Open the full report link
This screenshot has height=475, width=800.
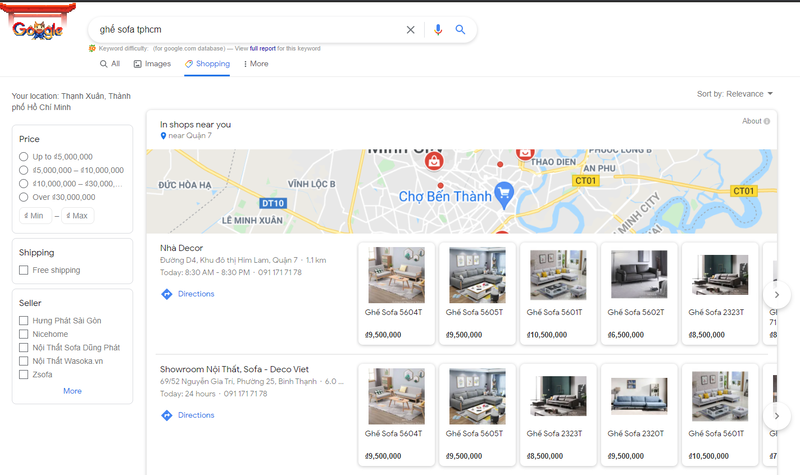click(262, 48)
